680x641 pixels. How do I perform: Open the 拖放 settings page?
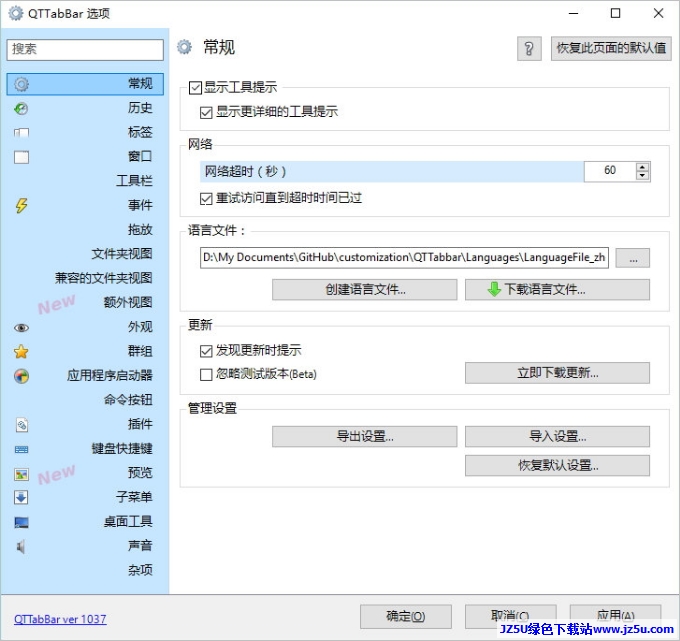point(140,229)
